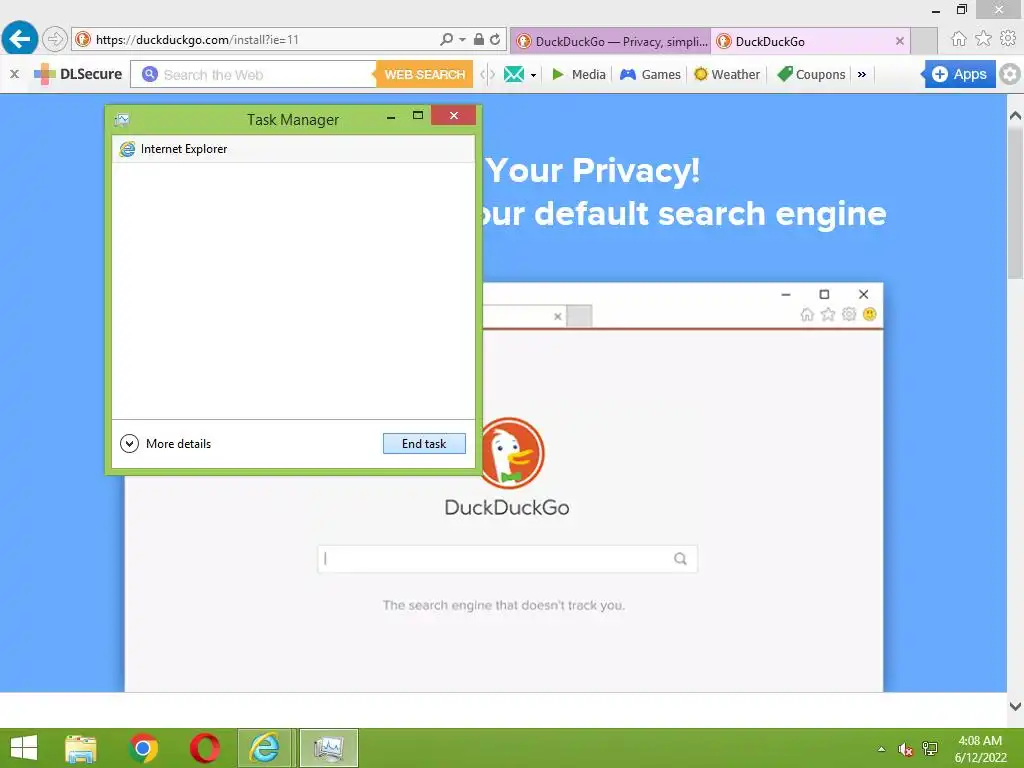1024x768 pixels.
Task: Refresh the page with the reload icon
Action: pos(495,39)
